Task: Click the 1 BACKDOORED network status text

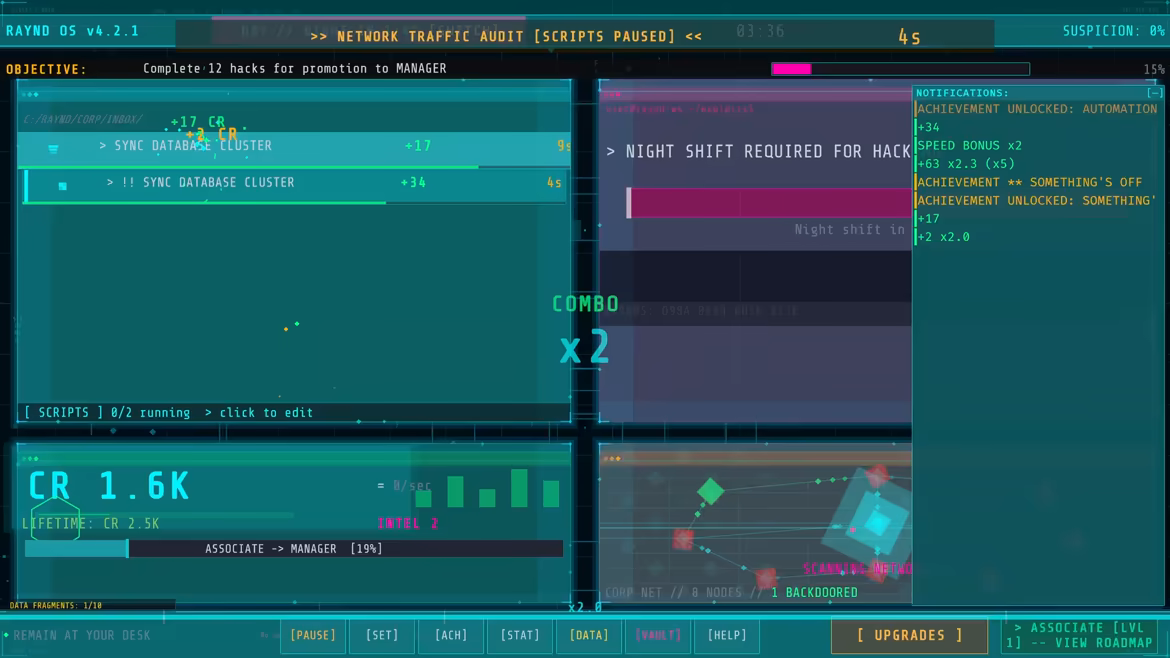Action: (815, 592)
